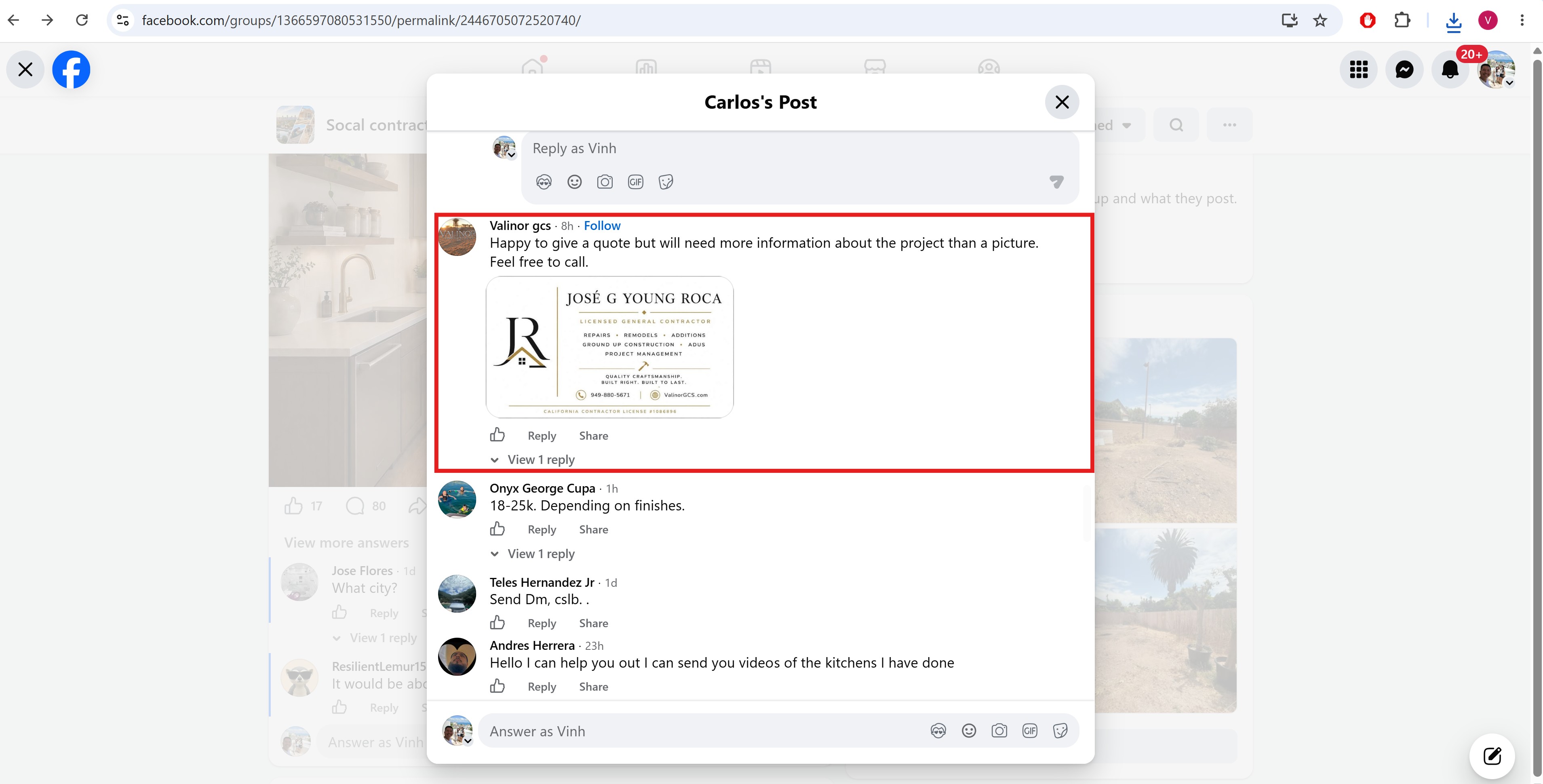Like Onyx George Cupa's comment
1543x784 pixels.
(x=497, y=529)
